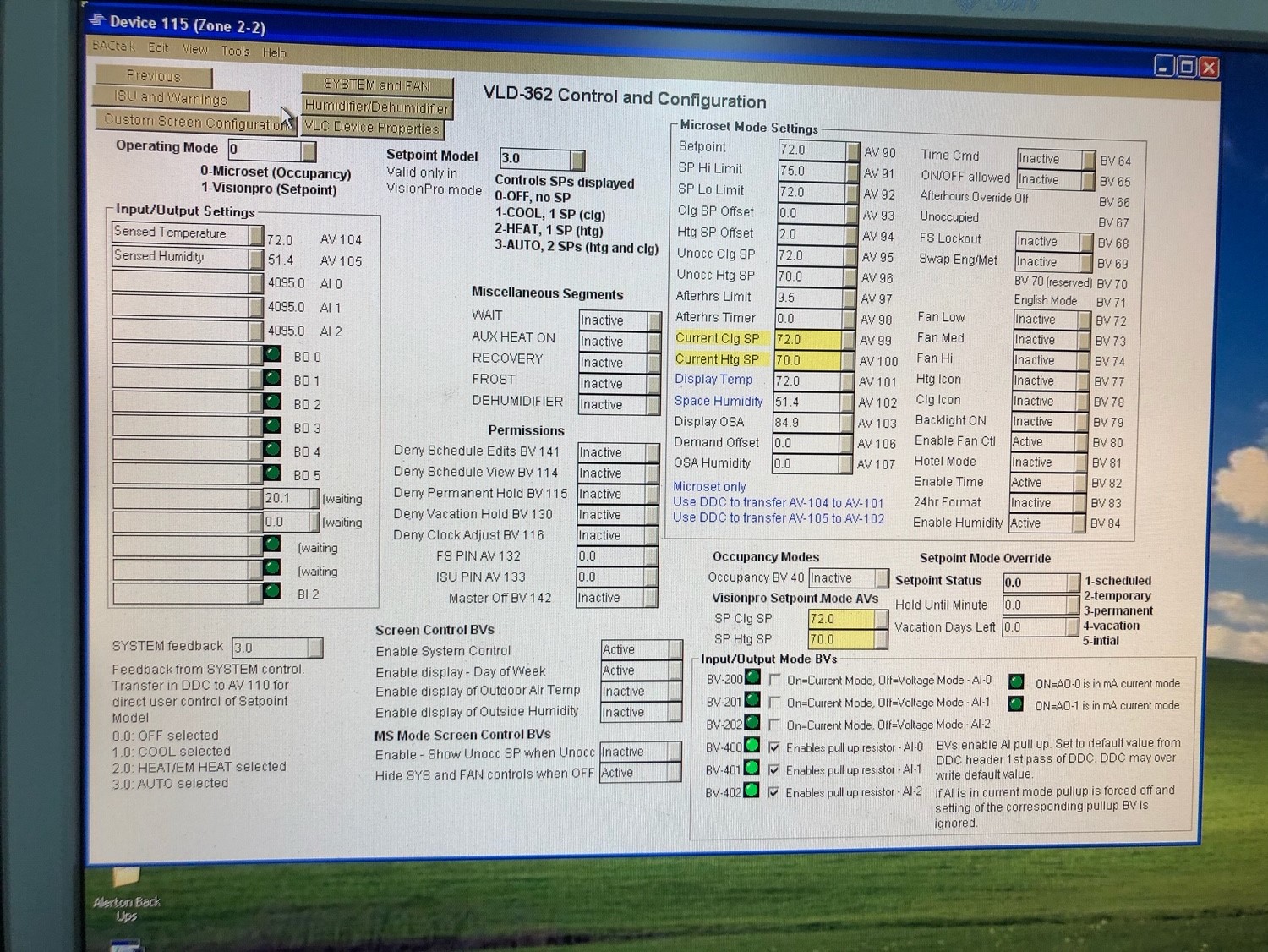Click the Setpoint AV 90 value field

click(x=812, y=150)
